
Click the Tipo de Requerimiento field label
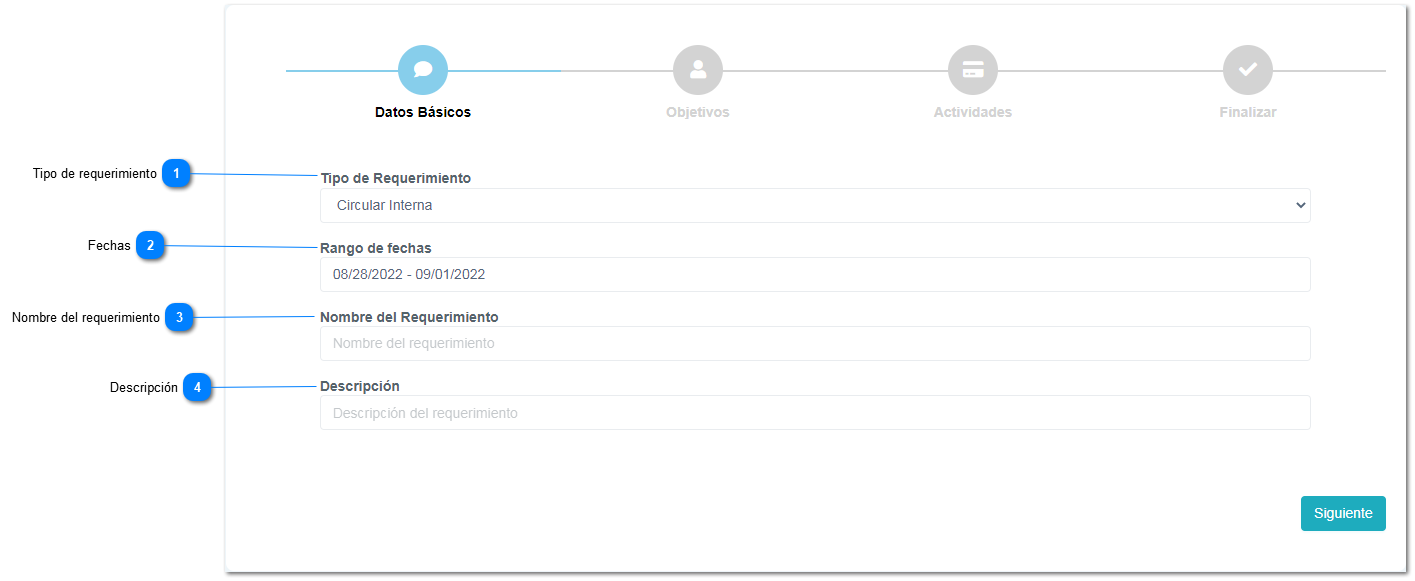coord(395,178)
